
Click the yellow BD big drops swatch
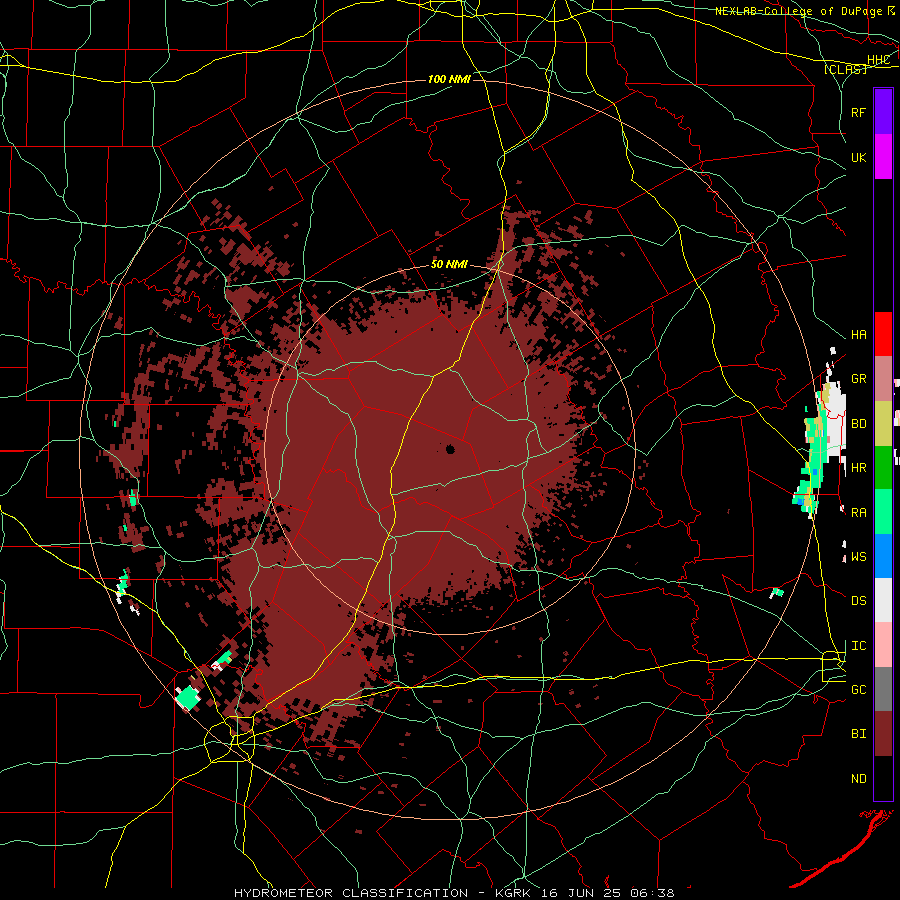pyautogui.click(x=883, y=424)
